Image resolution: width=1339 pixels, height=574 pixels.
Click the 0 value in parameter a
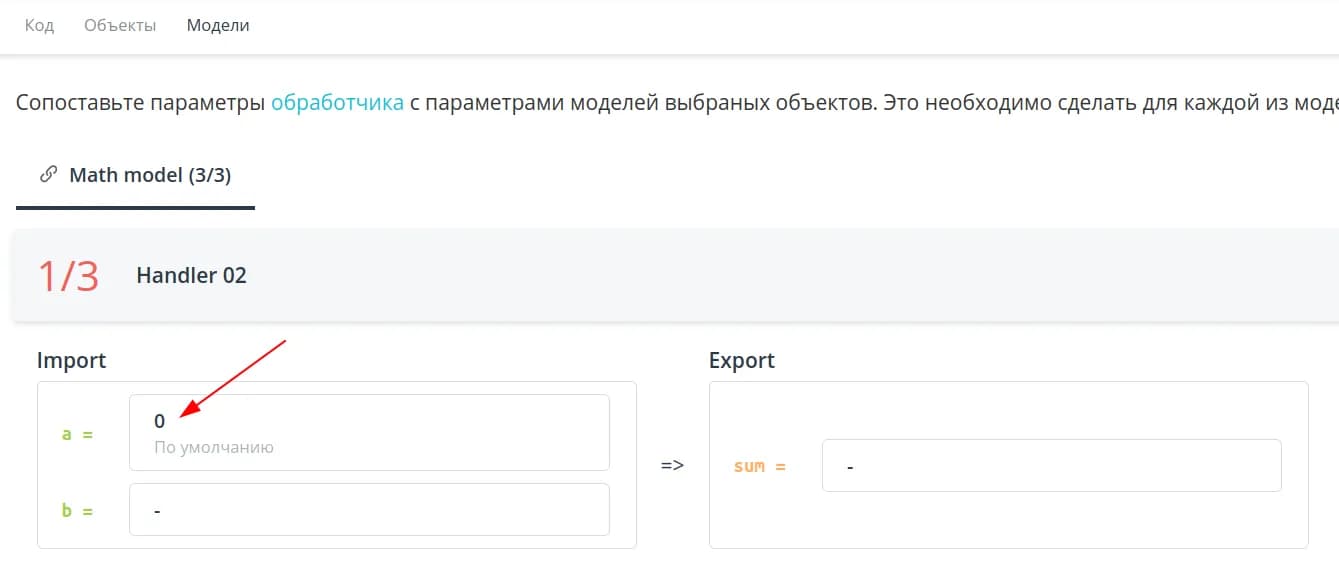tap(160, 422)
